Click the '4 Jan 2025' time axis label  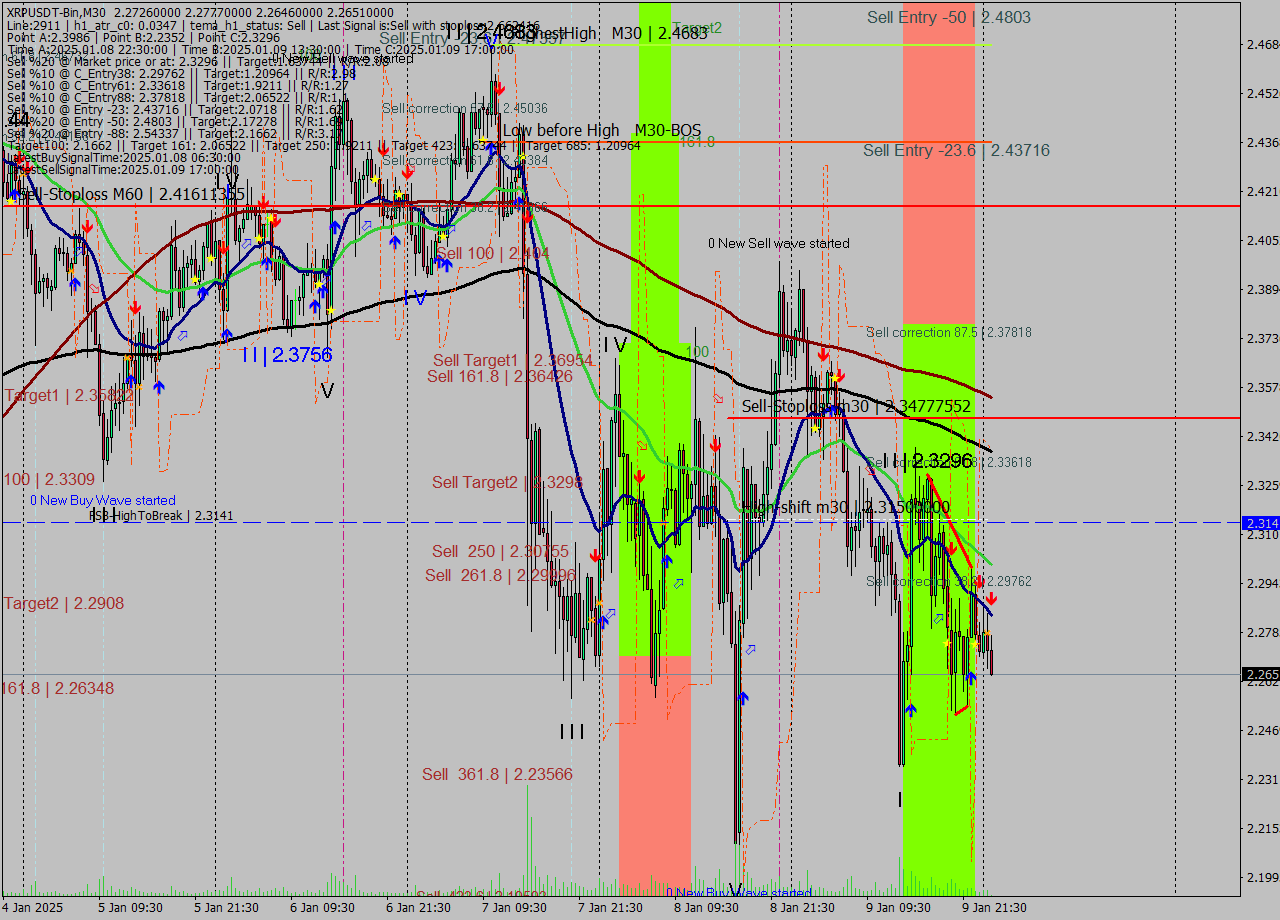(x=33, y=908)
